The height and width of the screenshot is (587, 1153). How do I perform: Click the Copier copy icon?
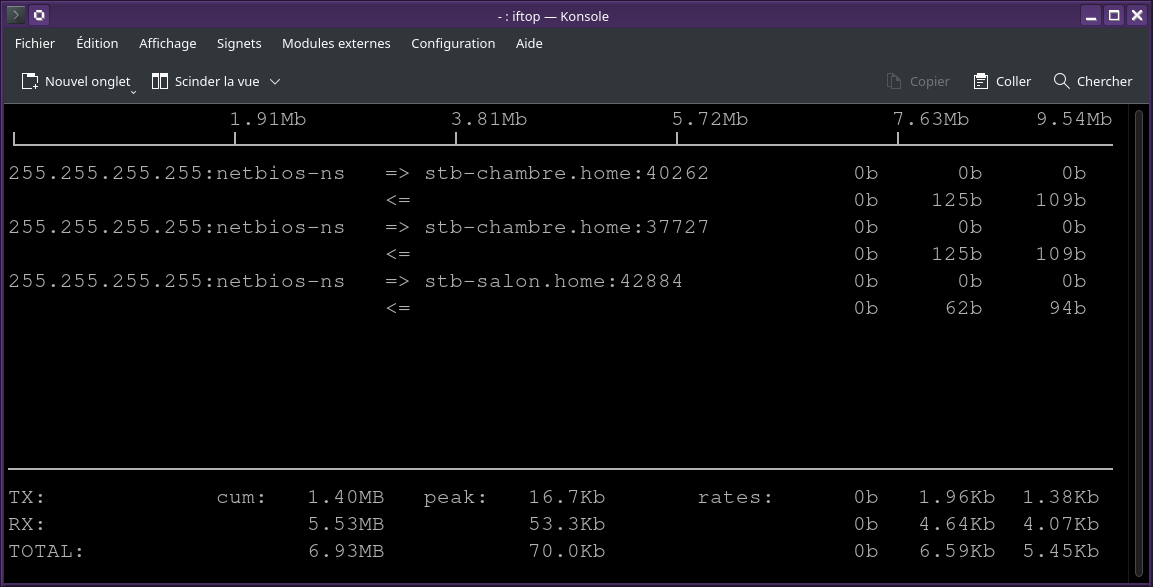point(895,81)
